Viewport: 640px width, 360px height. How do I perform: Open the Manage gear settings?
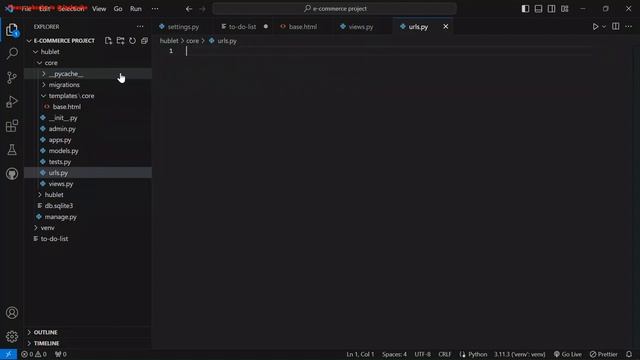click(12, 336)
